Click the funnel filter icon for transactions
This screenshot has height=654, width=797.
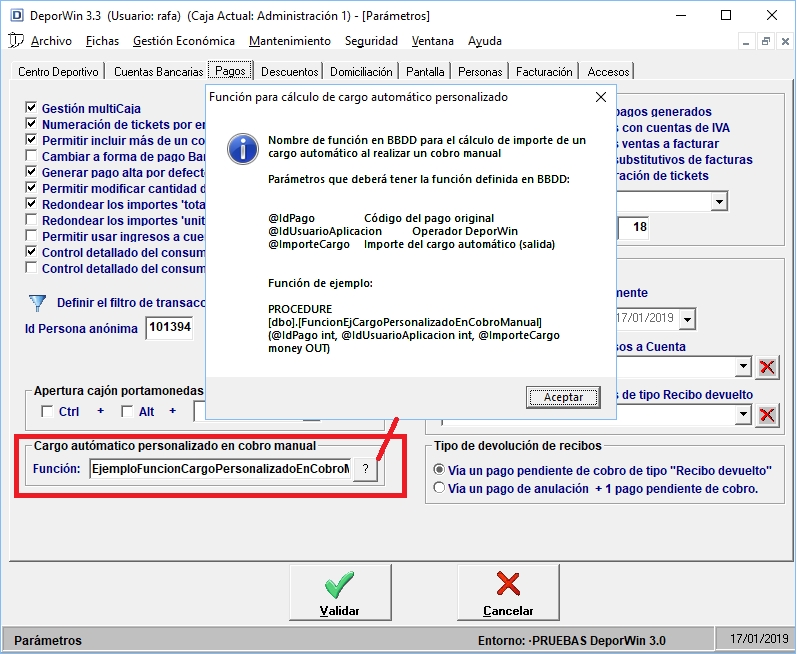pyautogui.click(x=38, y=303)
